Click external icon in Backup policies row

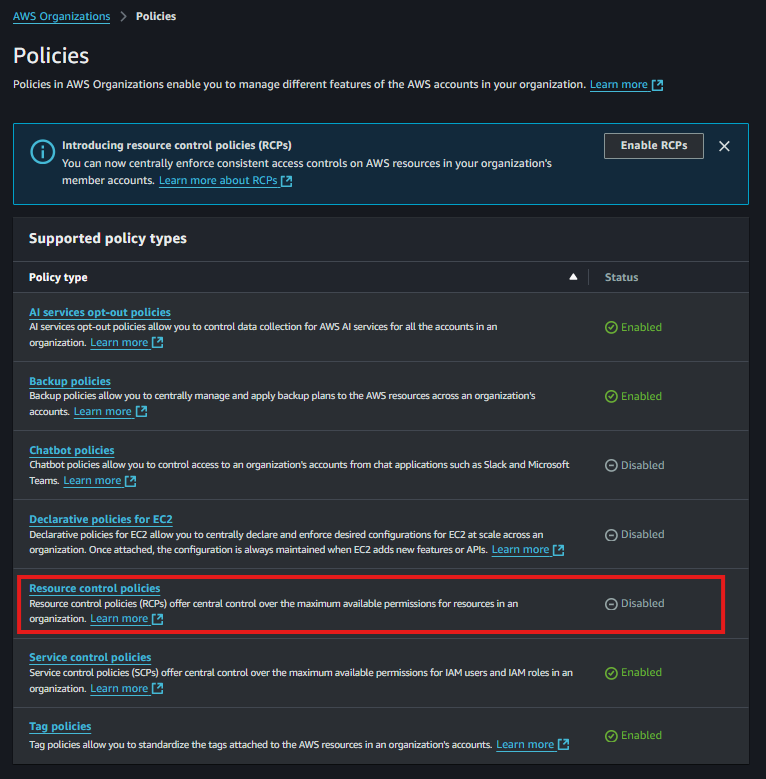[142, 411]
